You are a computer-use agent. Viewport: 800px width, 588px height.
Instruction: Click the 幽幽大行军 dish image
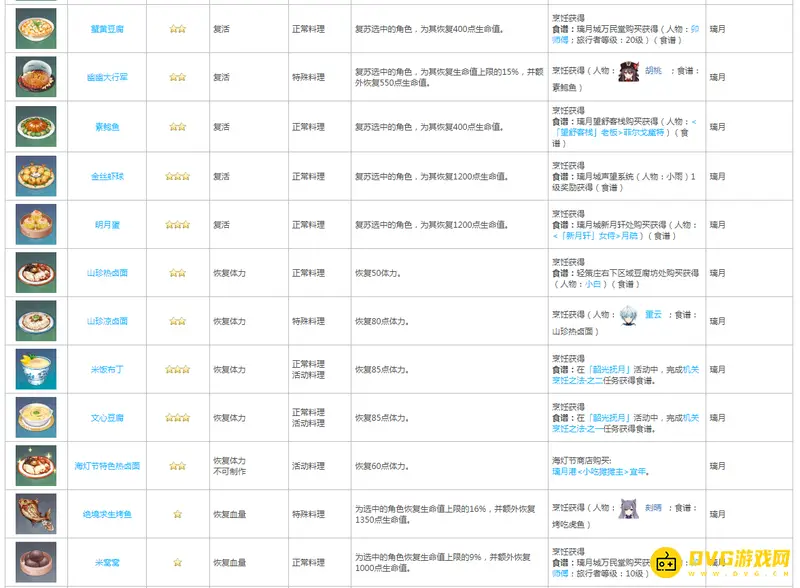36,76
